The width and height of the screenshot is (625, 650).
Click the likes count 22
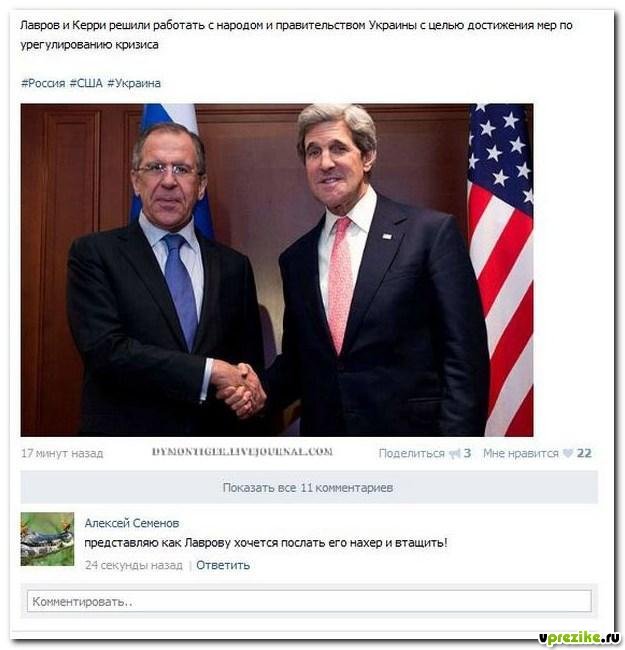click(584, 454)
